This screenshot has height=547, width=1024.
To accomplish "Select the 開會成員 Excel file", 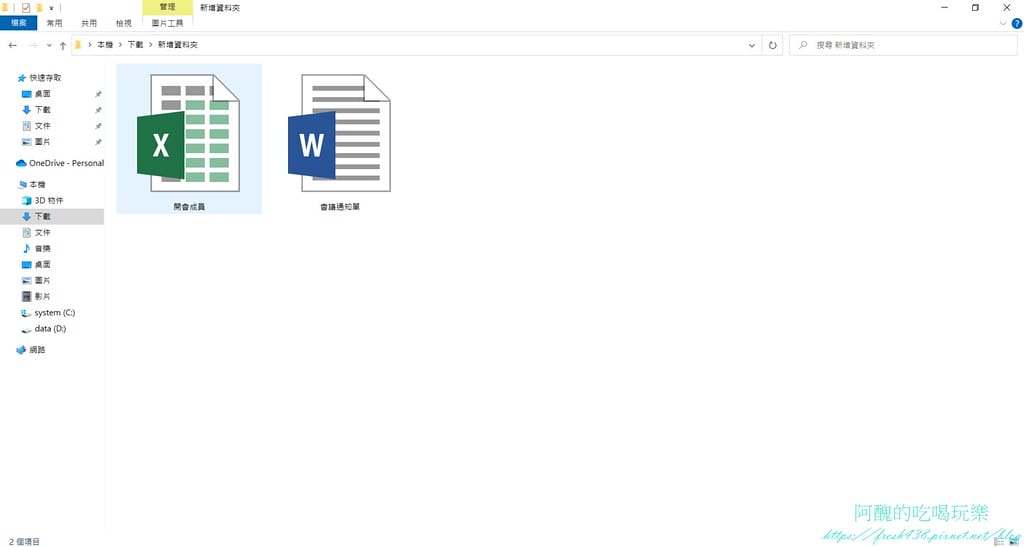I will [x=189, y=138].
